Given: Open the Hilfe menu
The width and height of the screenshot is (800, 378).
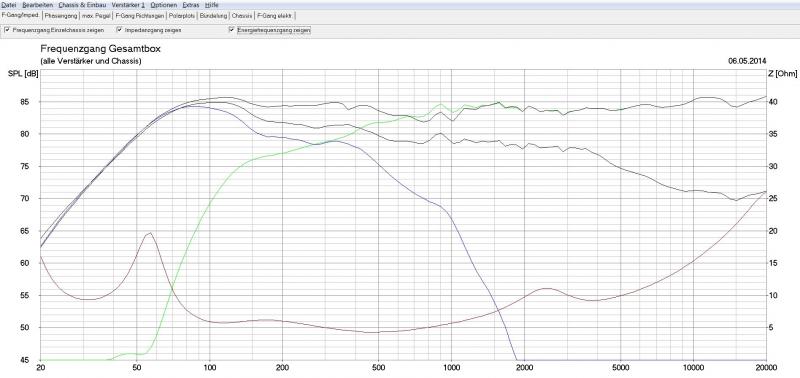Looking at the screenshot, I should tap(211, 5).
